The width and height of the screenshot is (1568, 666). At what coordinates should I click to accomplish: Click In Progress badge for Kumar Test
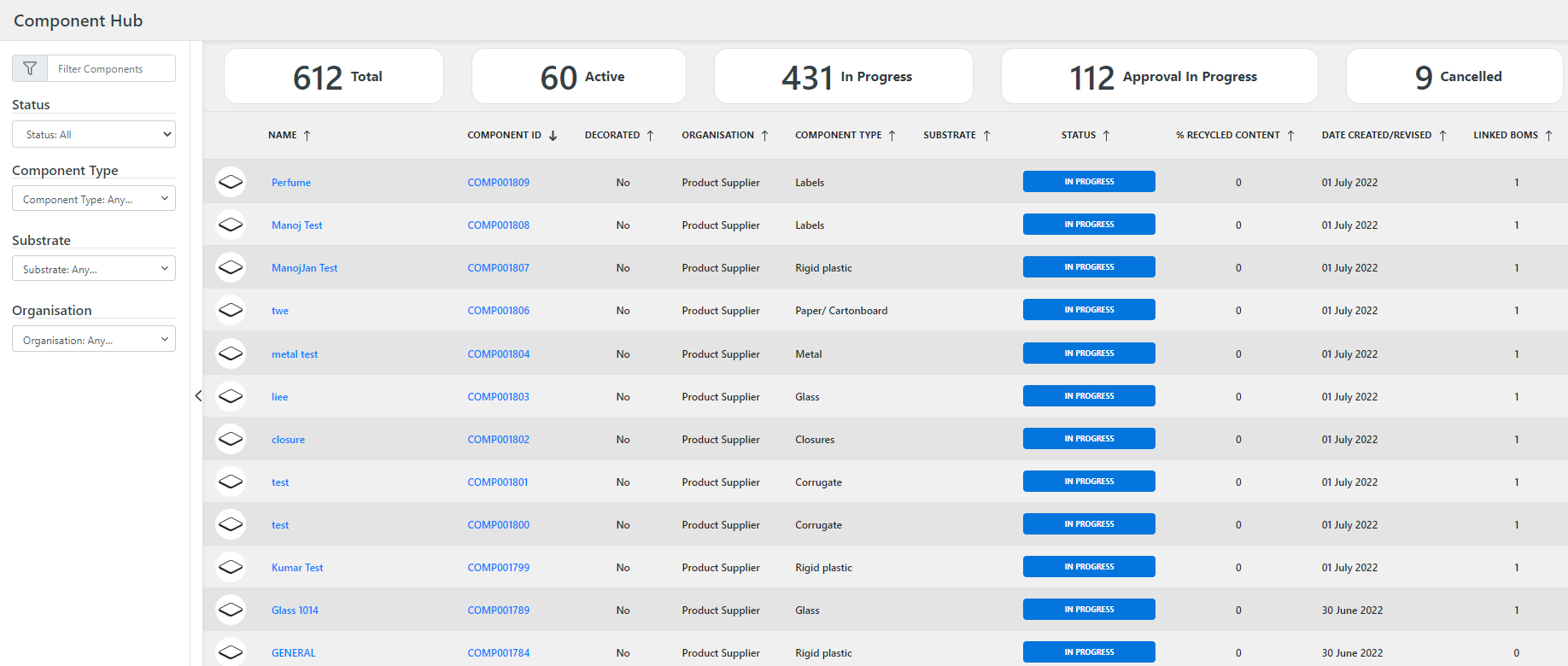pyautogui.click(x=1089, y=567)
